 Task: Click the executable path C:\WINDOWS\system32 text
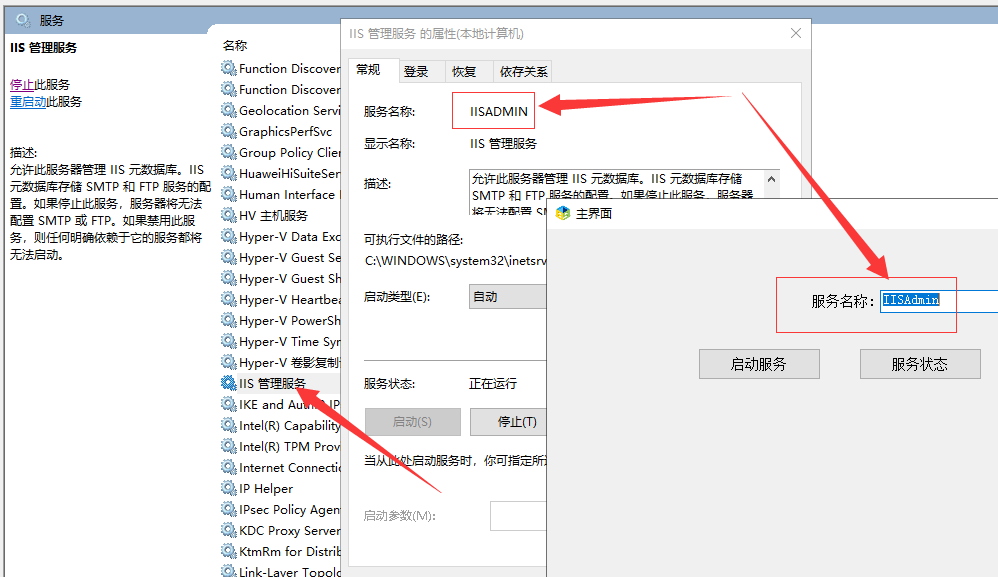(x=456, y=261)
